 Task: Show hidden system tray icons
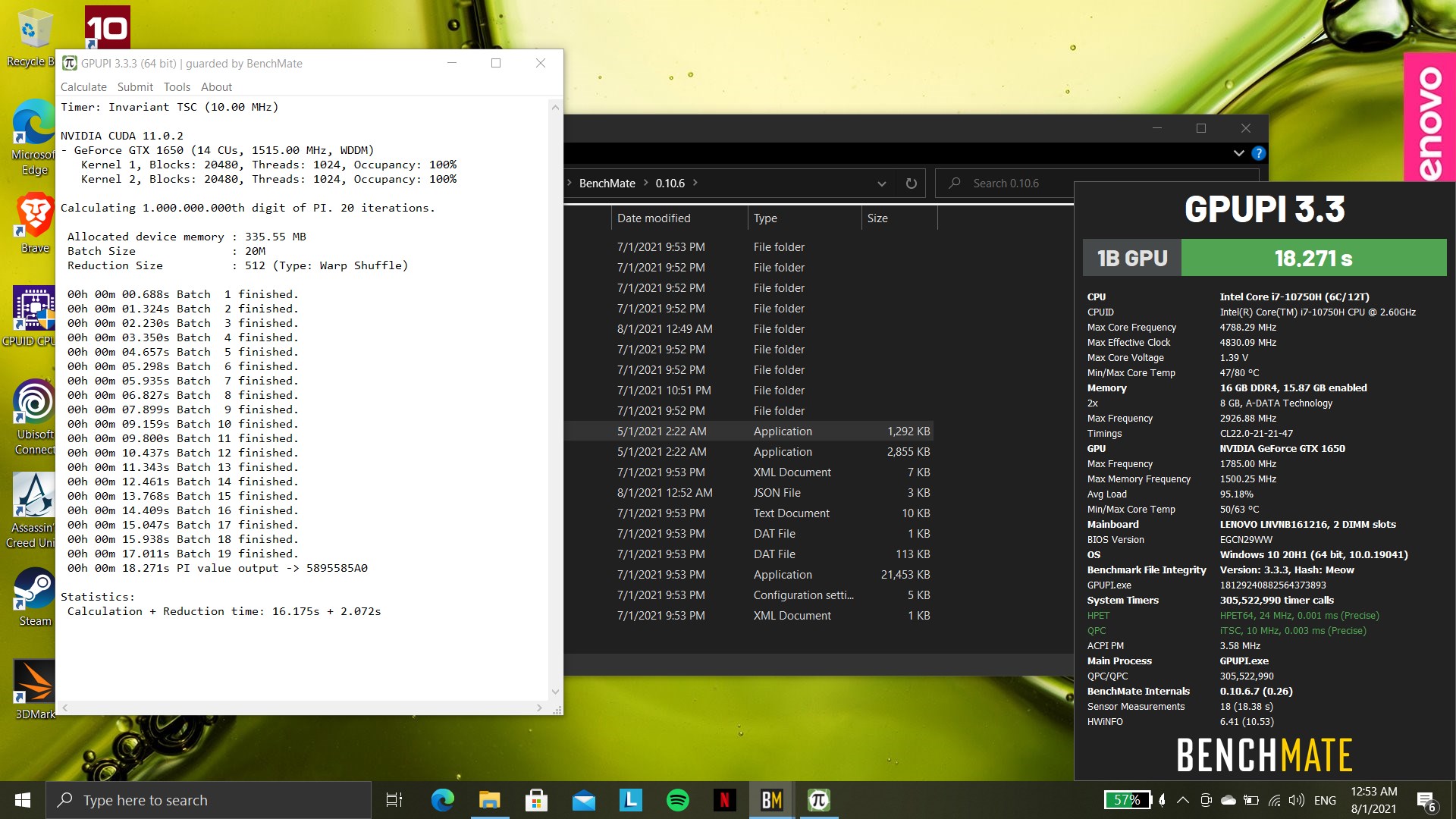click(x=1183, y=800)
